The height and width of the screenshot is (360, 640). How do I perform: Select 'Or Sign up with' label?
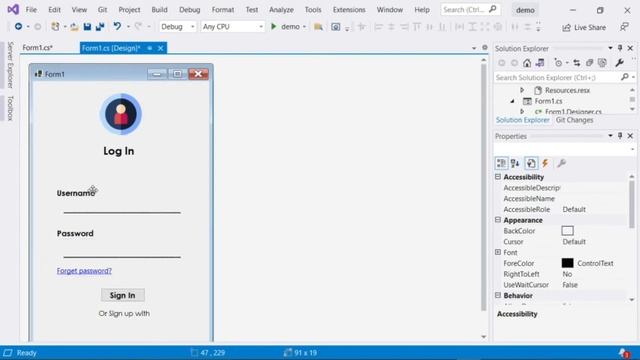click(124, 313)
